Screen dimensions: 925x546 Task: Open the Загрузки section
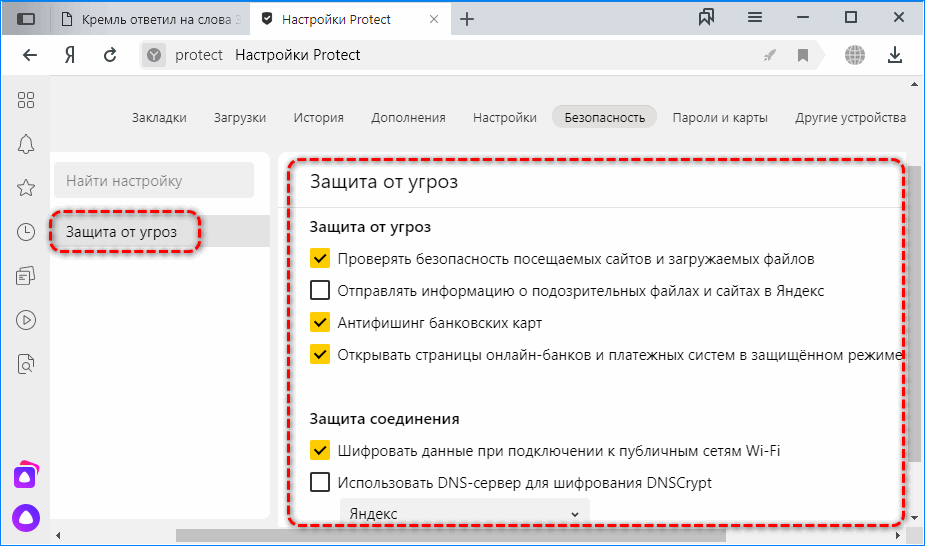[x=240, y=117]
